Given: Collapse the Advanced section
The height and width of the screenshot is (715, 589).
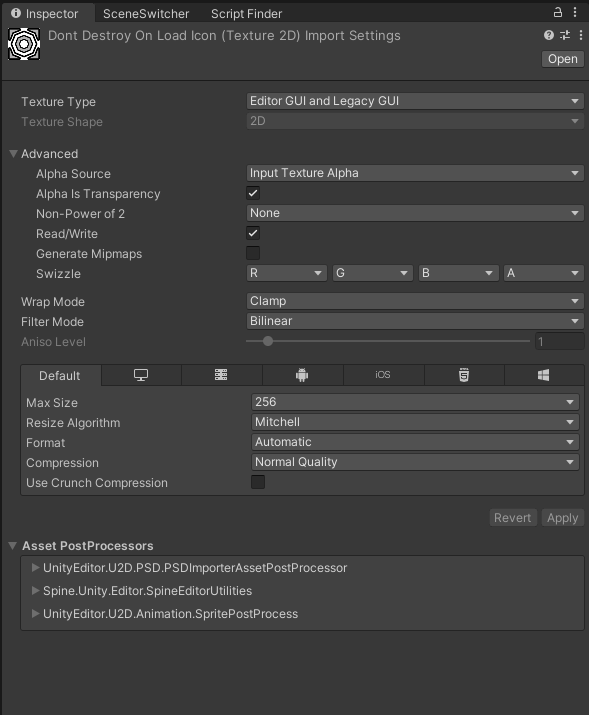Looking at the screenshot, I should [x=14, y=154].
